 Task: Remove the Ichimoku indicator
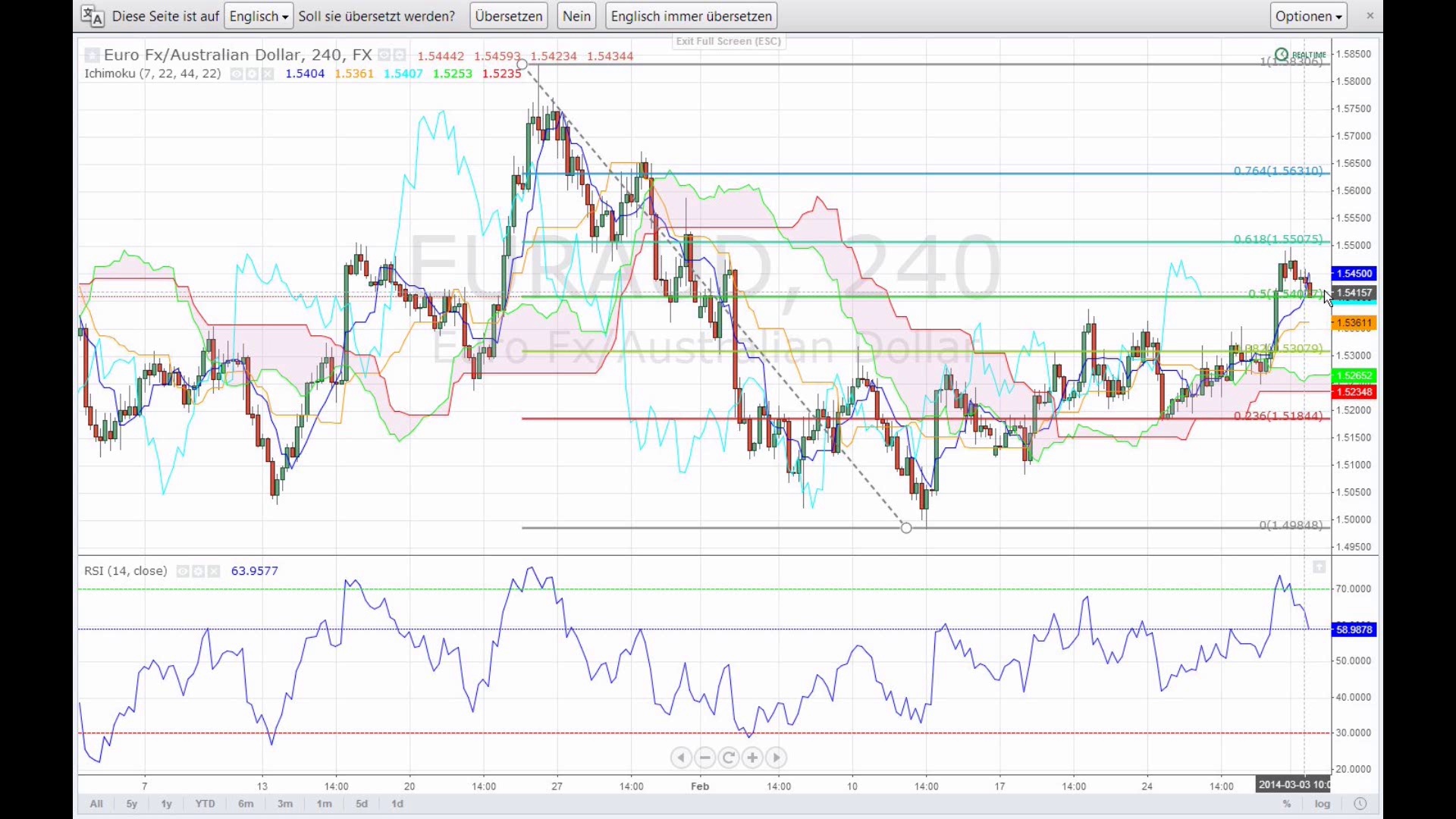click(268, 74)
